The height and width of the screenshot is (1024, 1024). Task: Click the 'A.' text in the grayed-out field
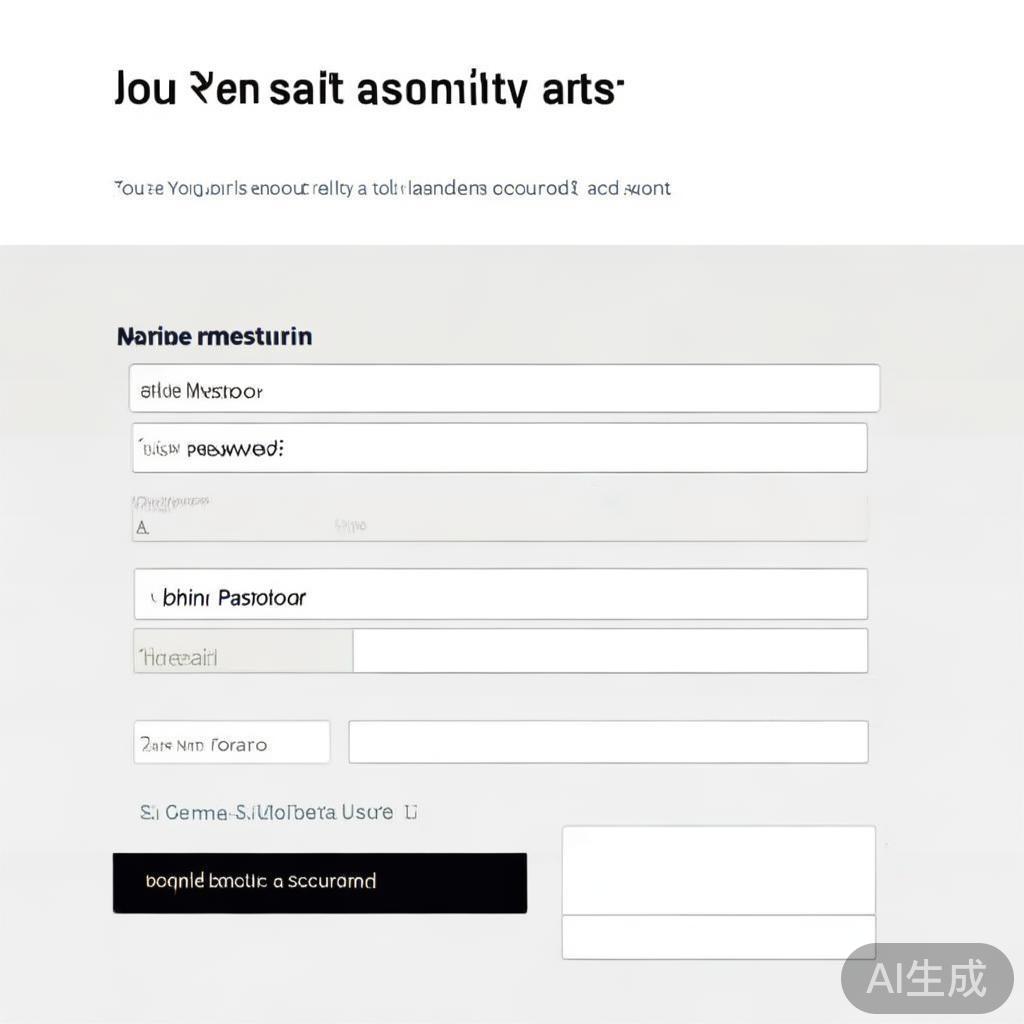(x=143, y=528)
